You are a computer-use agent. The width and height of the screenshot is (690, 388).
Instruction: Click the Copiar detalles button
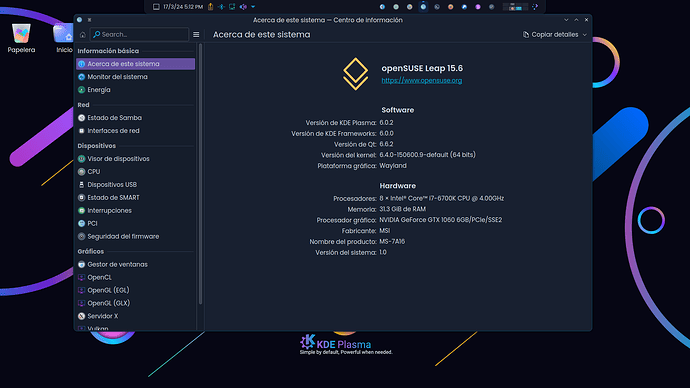[551, 34]
